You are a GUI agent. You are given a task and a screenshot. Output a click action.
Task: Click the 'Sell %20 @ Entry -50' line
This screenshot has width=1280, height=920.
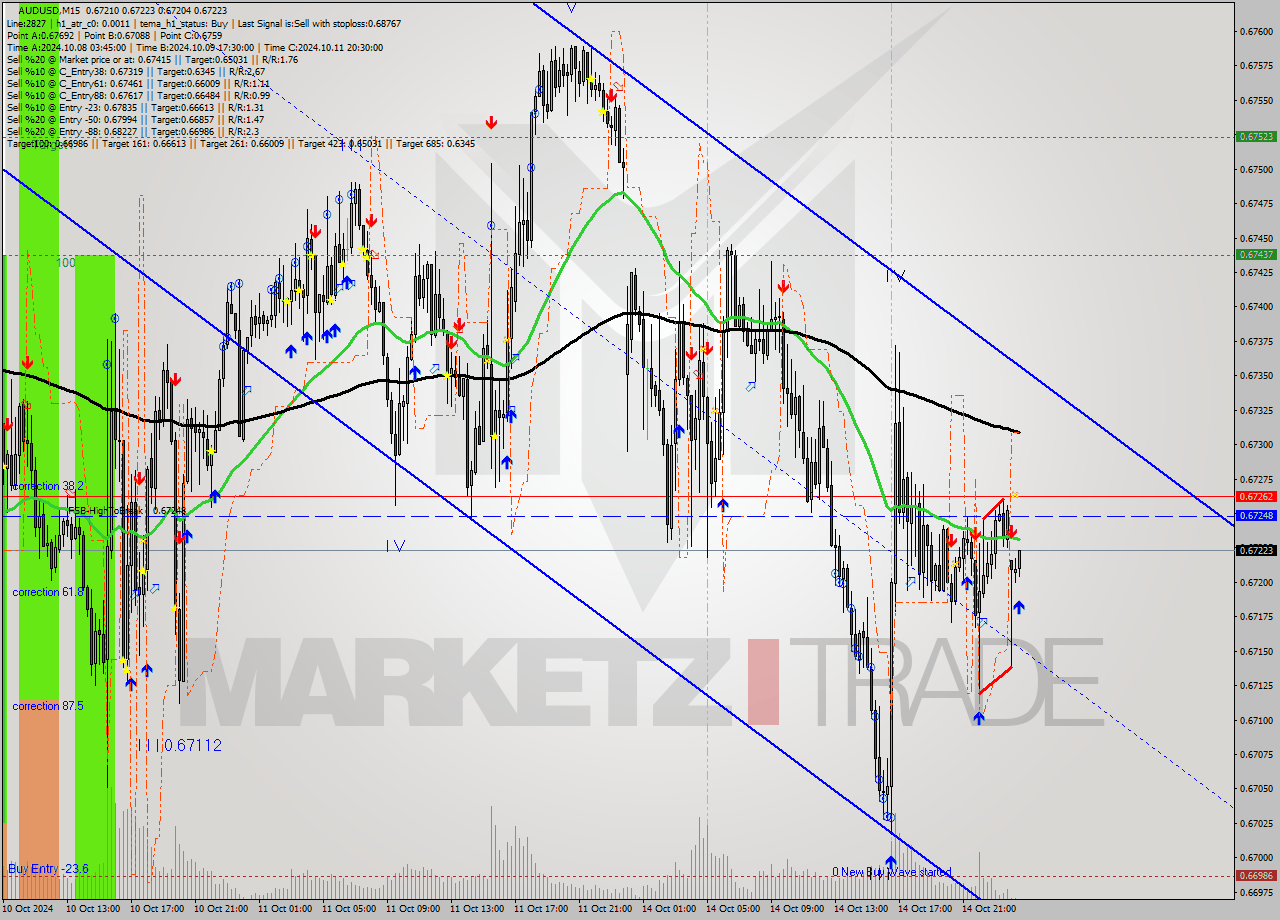tap(135, 119)
